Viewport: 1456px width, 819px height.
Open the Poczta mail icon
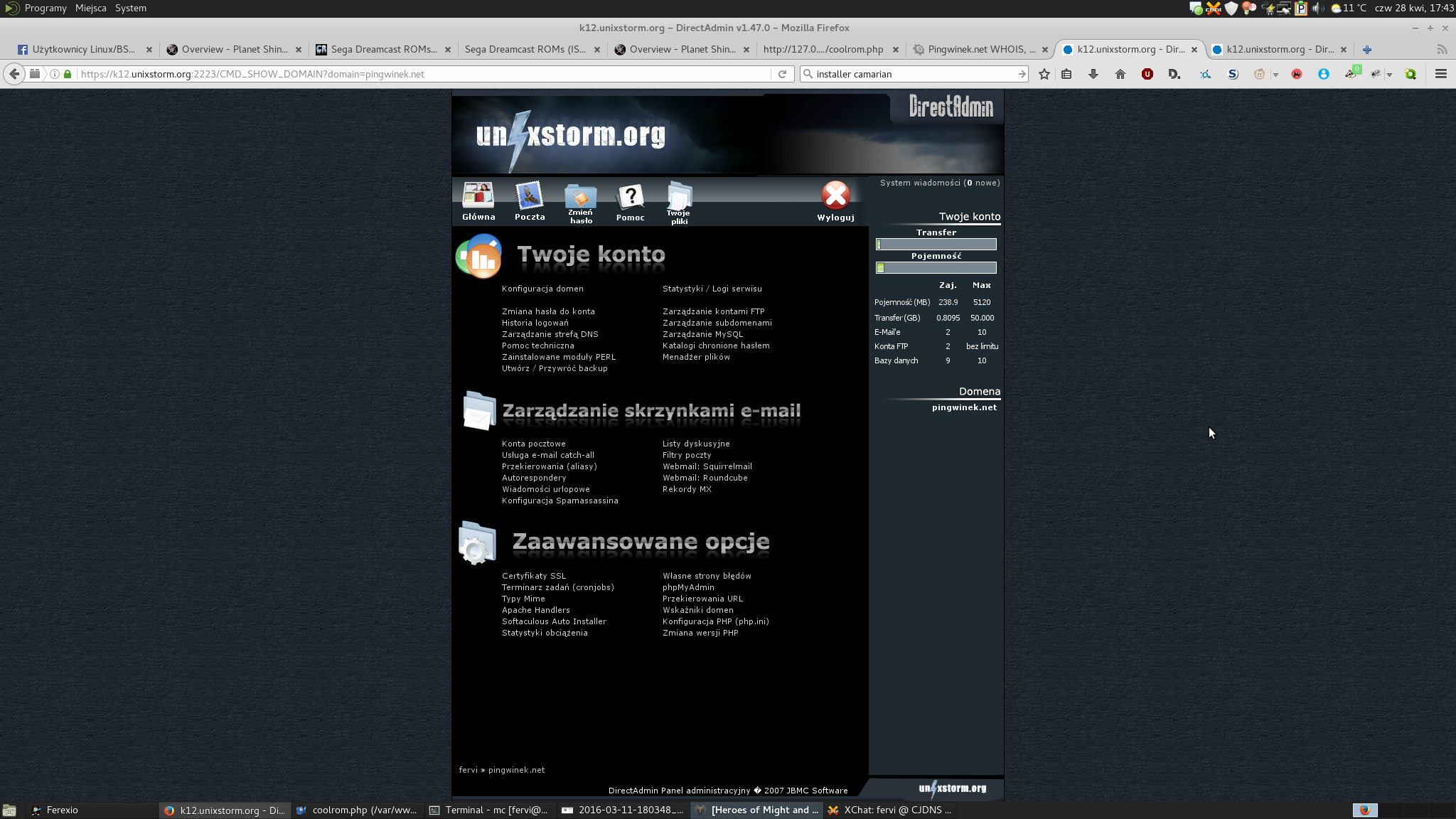tap(530, 197)
